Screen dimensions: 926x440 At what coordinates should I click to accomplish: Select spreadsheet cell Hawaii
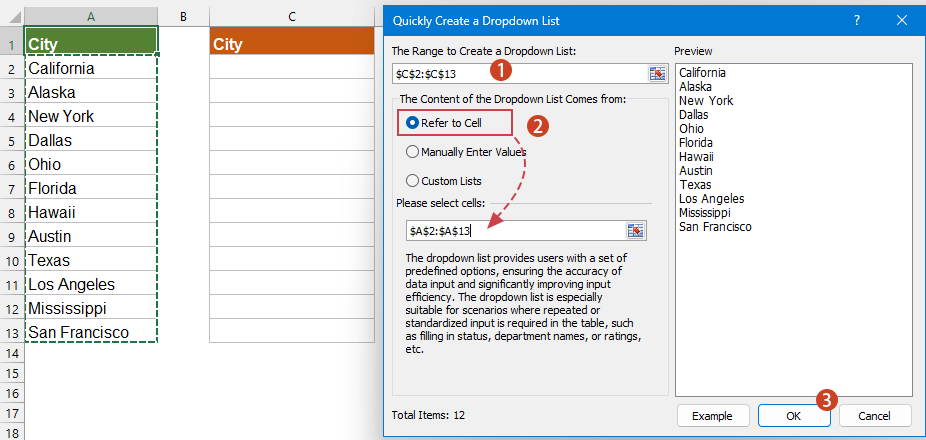pyautogui.click(x=91, y=211)
